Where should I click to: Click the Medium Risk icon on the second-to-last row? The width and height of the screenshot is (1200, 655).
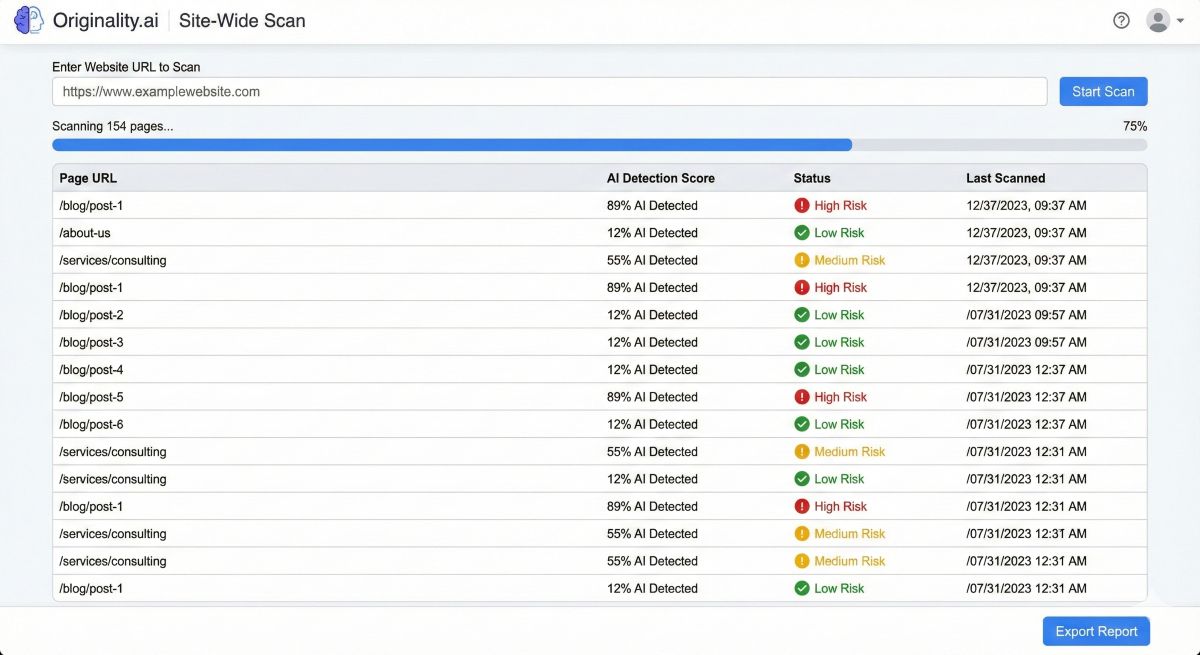801,561
